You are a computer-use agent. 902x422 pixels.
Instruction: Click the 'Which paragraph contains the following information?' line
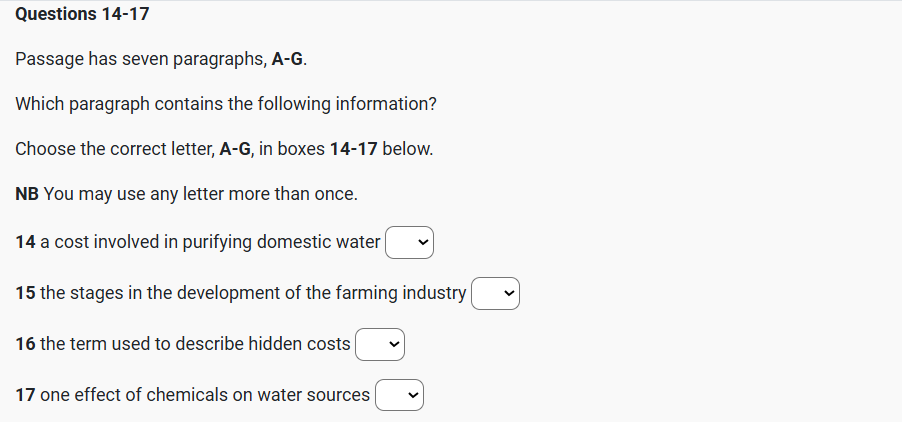226,105
